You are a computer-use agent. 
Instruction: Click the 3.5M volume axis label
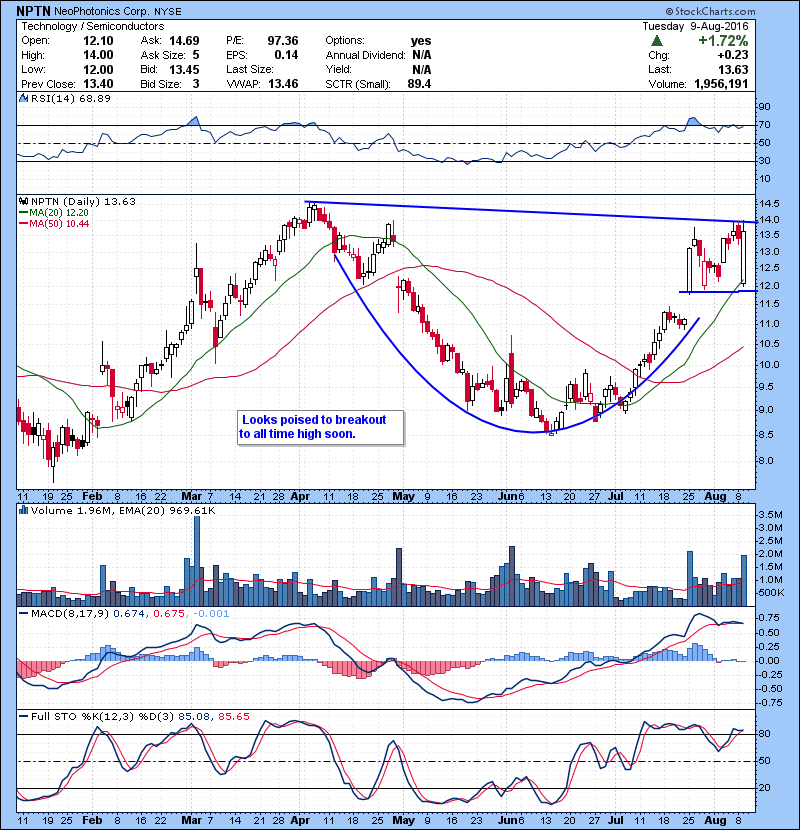coord(770,514)
